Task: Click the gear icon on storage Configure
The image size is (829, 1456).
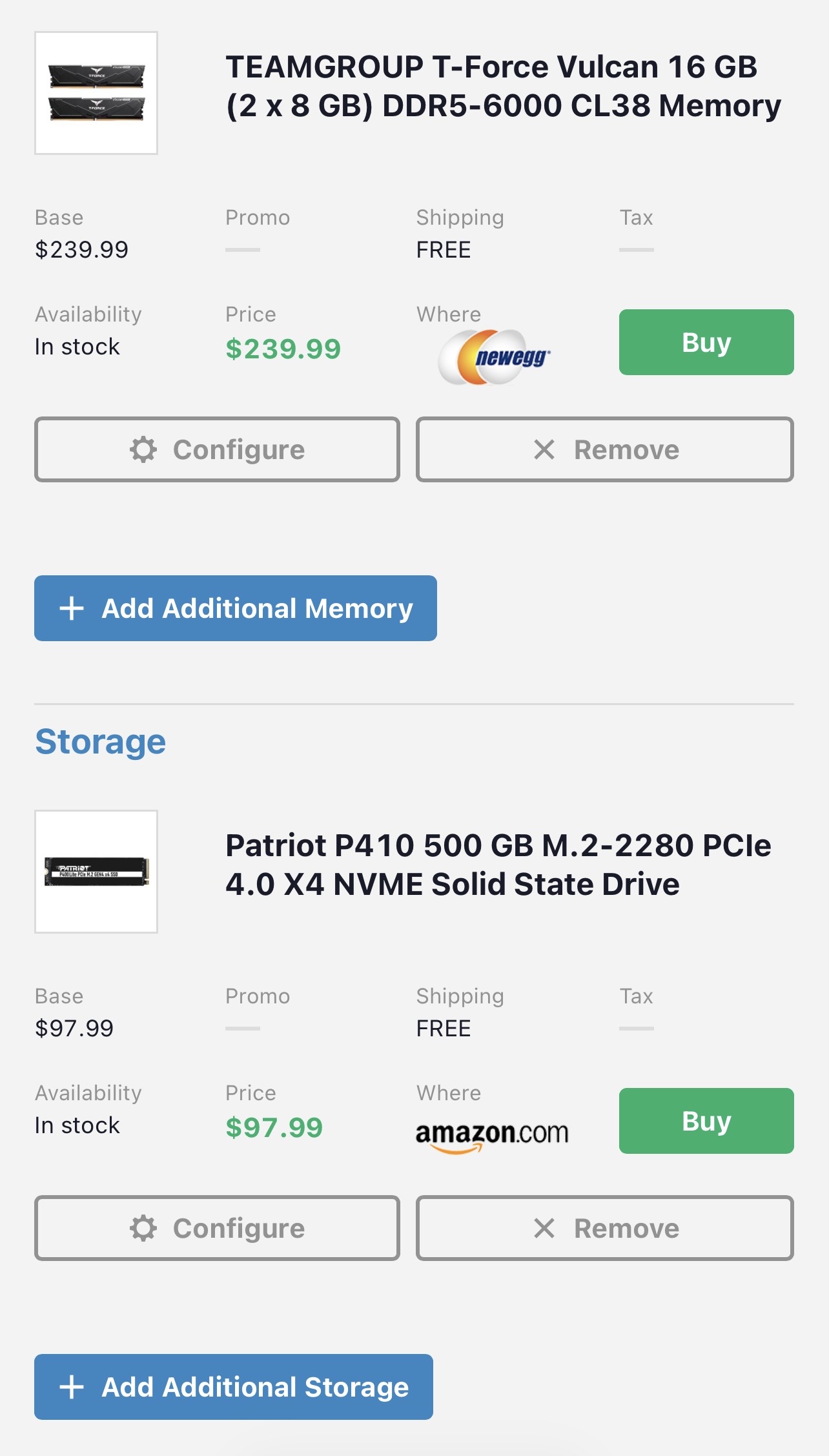Action: point(143,1228)
